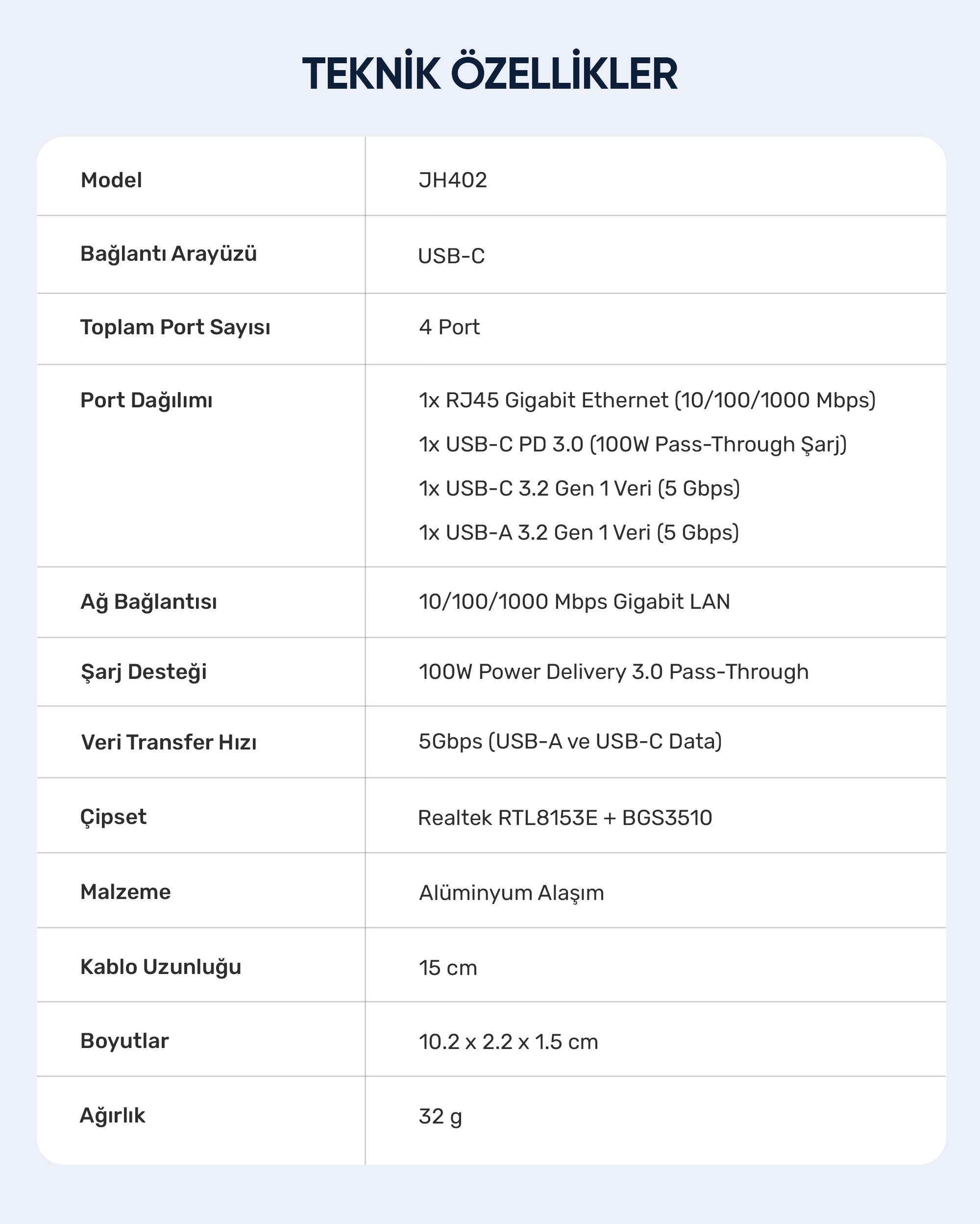Select the 32 g weight value
Viewport: 980px width, 1224px height.
[441, 1117]
